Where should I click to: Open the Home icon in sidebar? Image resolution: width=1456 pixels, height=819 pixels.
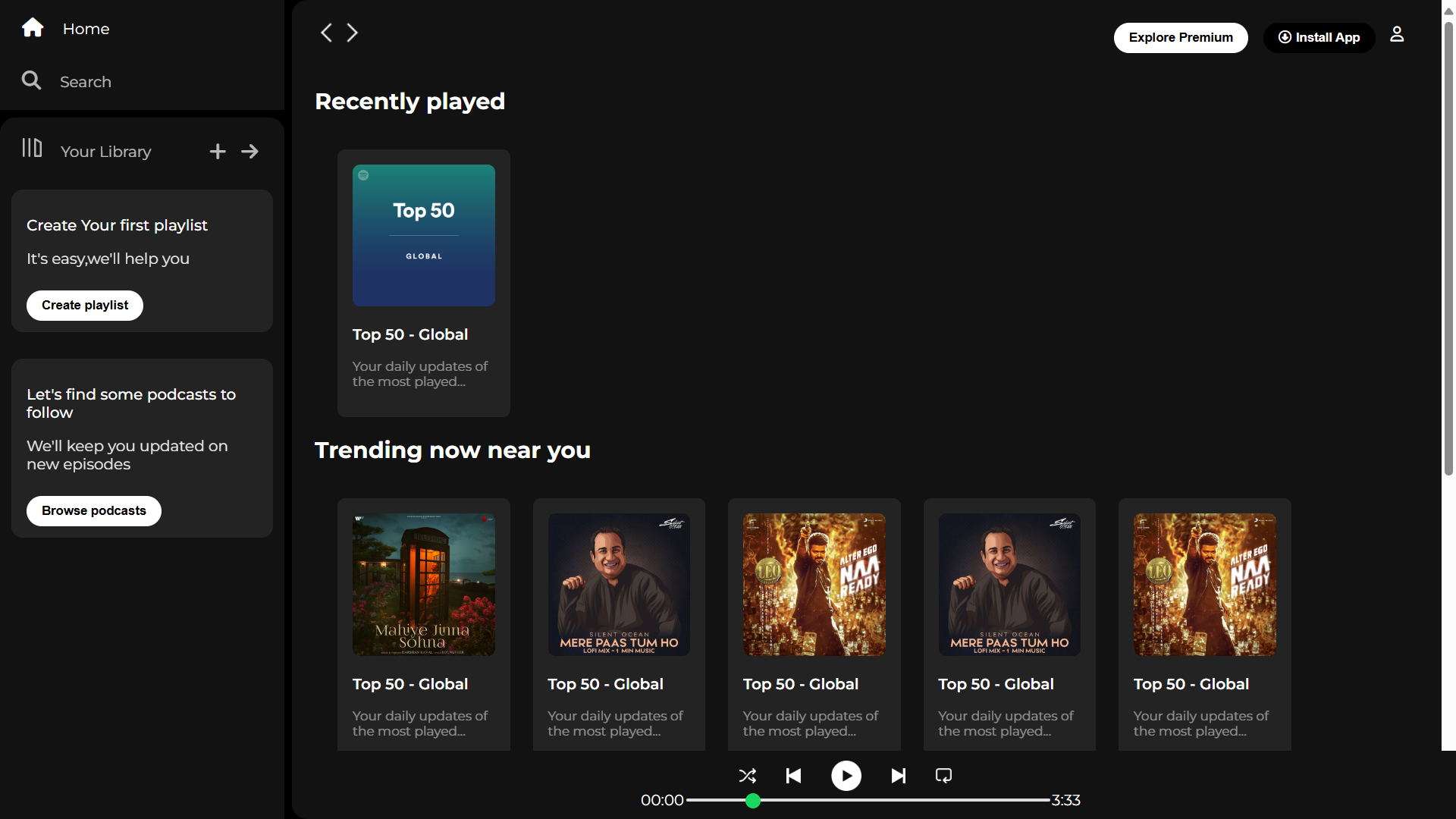[33, 28]
